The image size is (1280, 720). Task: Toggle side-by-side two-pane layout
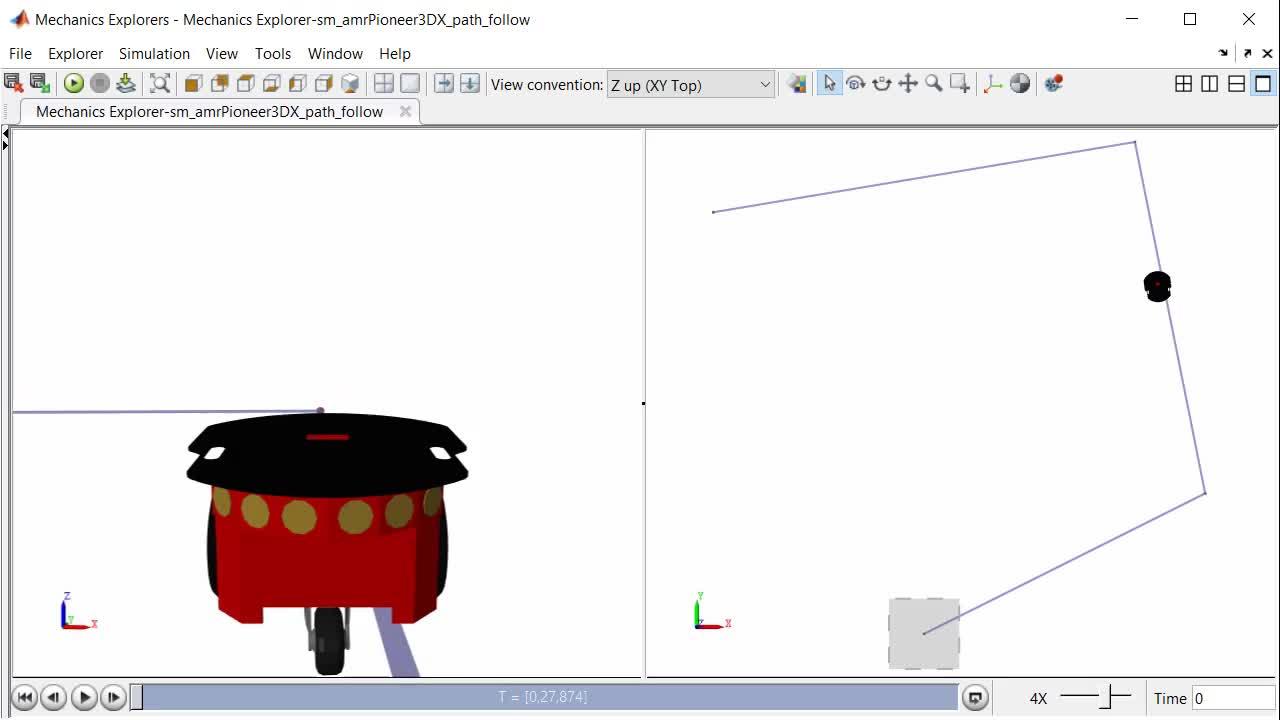pos(1210,84)
